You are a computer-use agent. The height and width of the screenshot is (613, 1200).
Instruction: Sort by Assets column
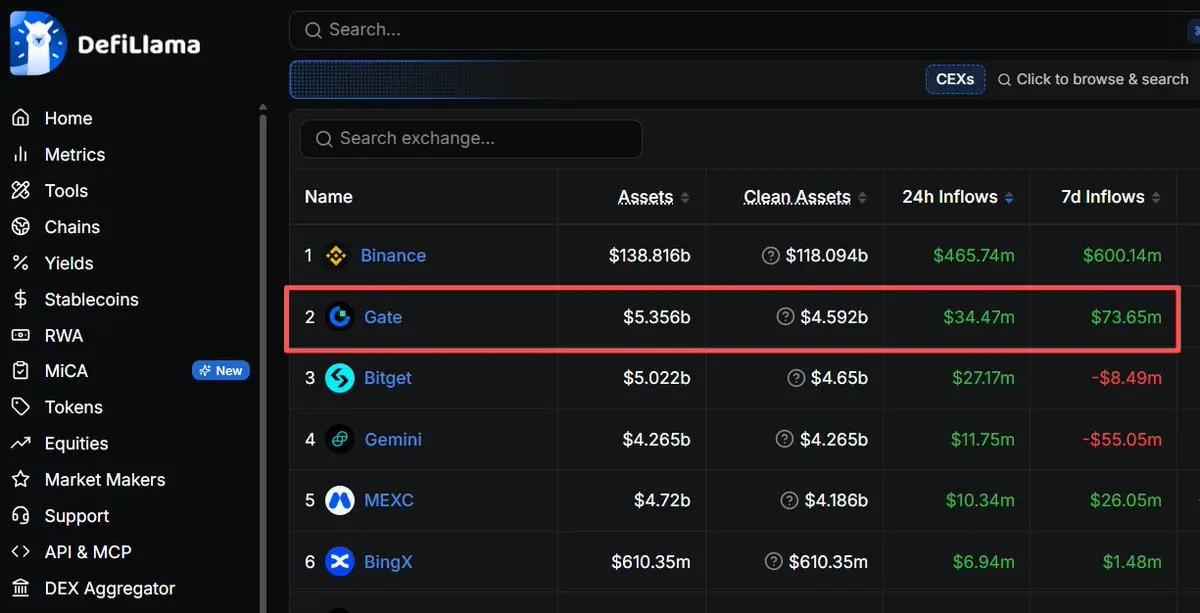(654, 197)
